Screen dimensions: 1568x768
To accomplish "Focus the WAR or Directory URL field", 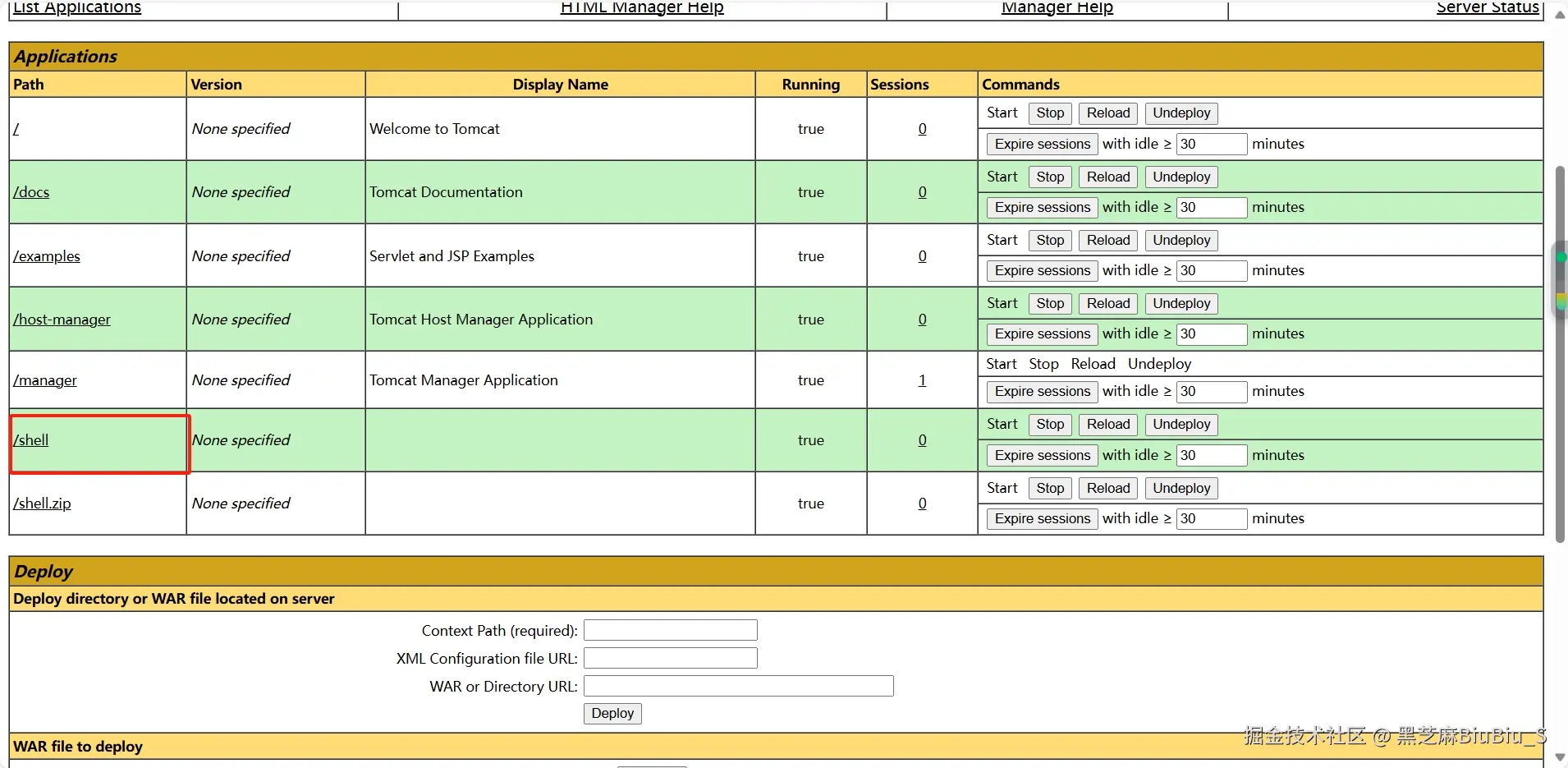I will pos(739,686).
